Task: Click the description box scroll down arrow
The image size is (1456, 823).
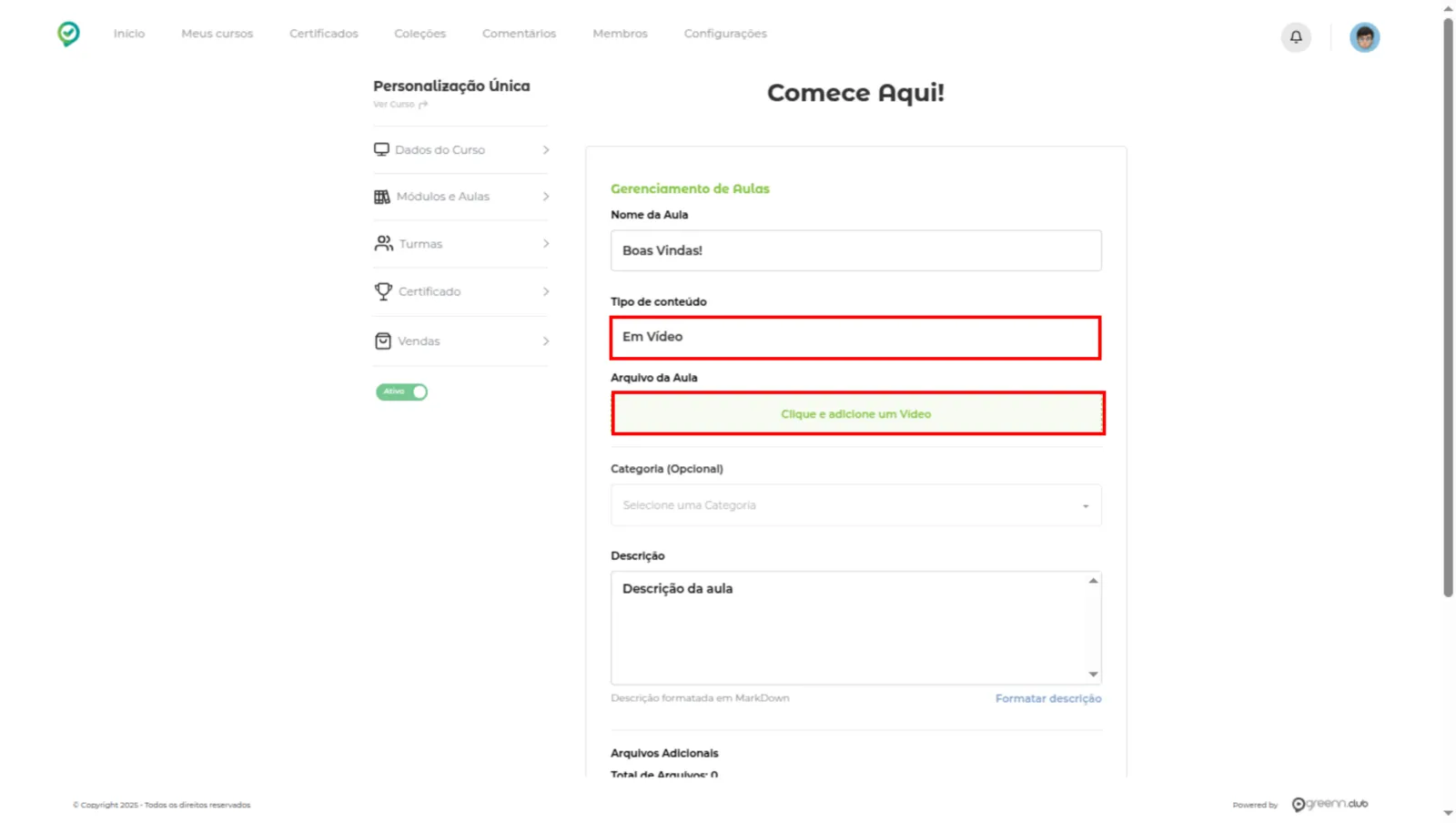Action: coord(1093,675)
